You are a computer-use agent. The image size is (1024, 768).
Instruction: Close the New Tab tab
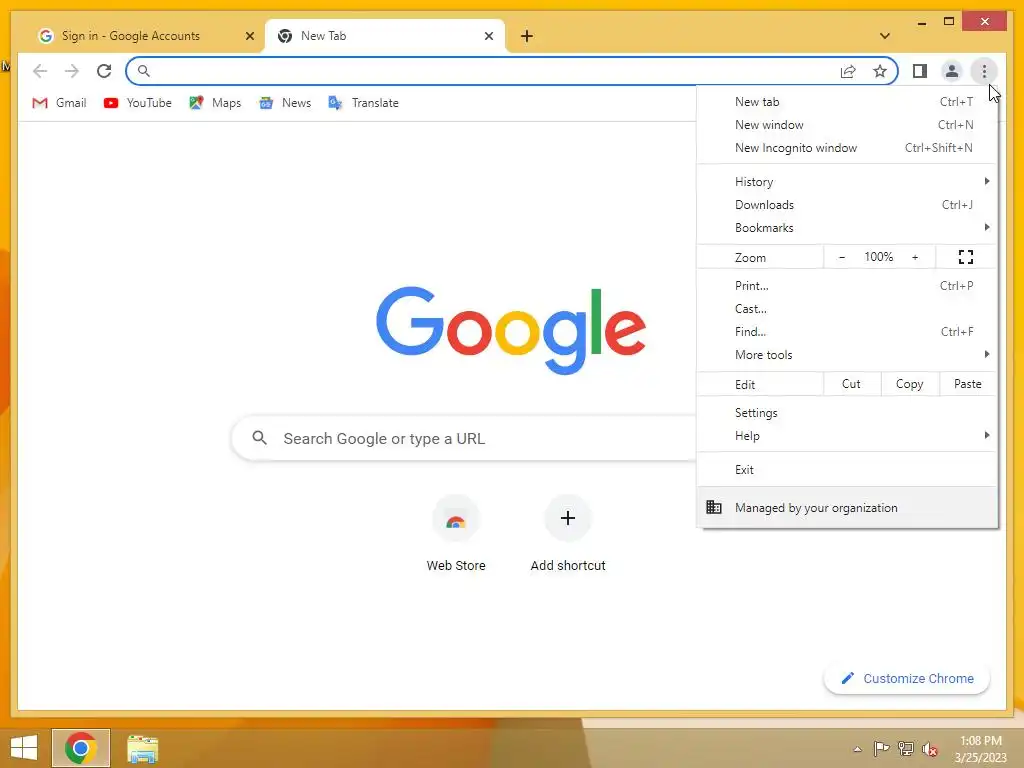(x=488, y=36)
